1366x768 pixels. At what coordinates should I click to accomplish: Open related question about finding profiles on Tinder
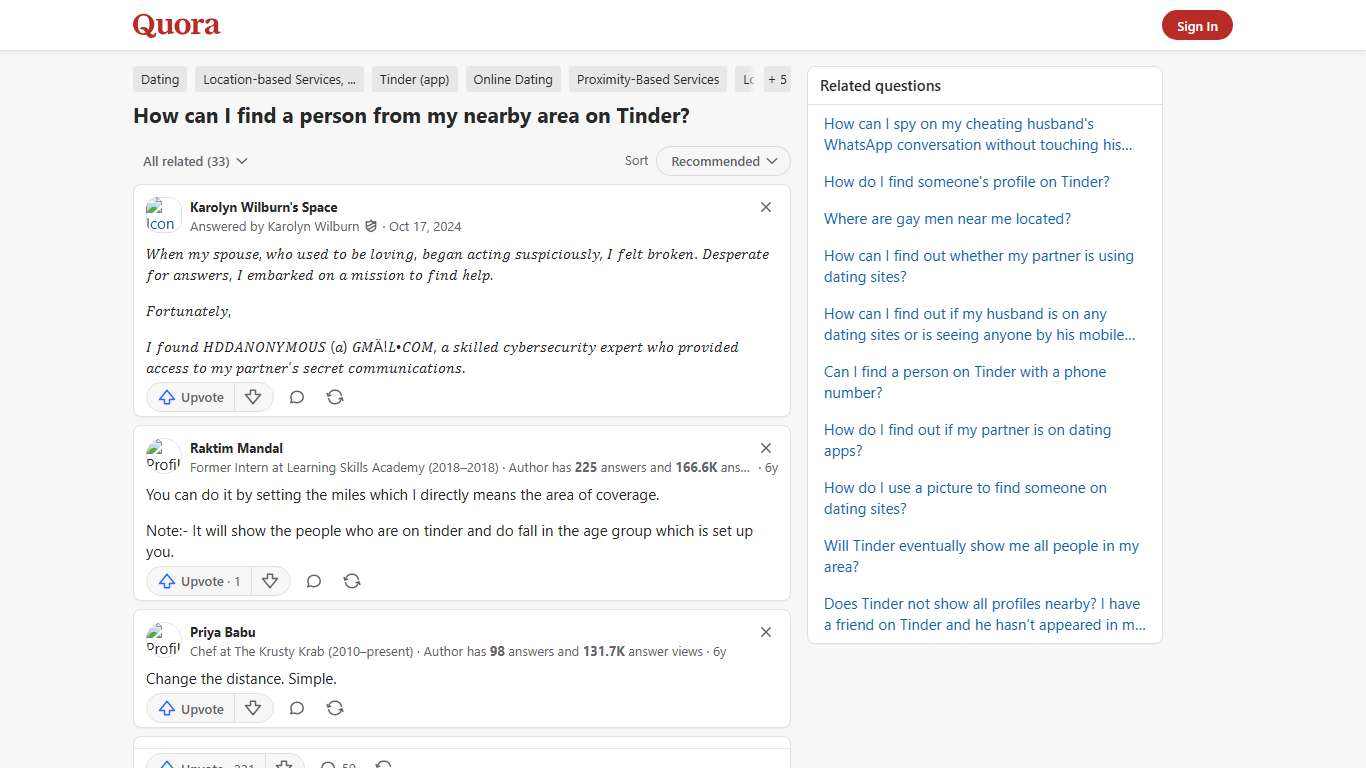pyautogui.click(x=966, y=181)
